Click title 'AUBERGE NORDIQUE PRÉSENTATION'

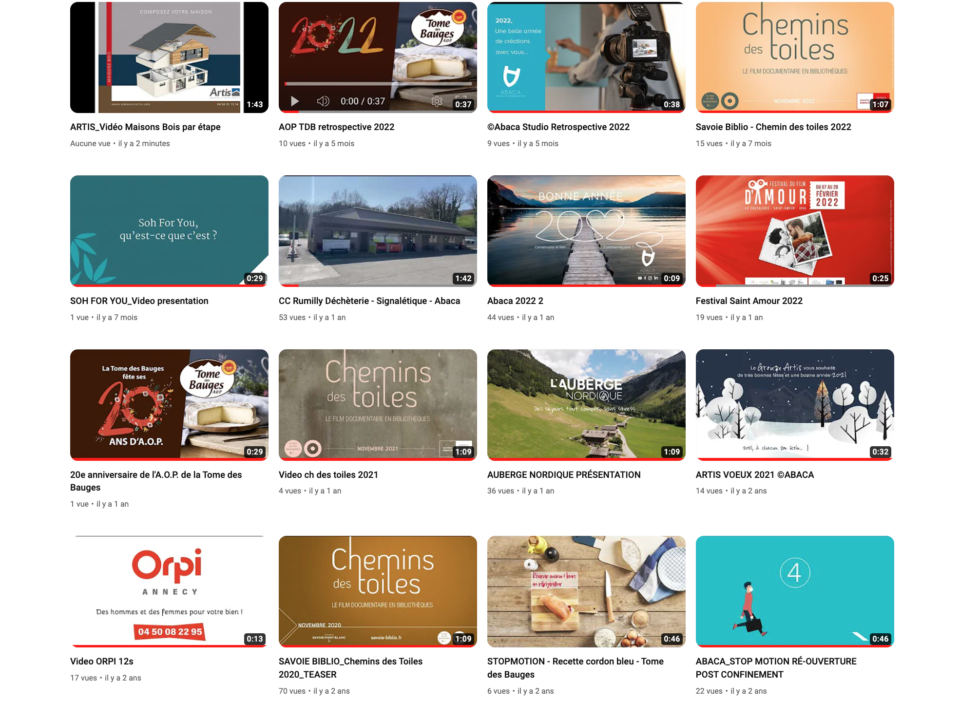[x=564, y=475]
